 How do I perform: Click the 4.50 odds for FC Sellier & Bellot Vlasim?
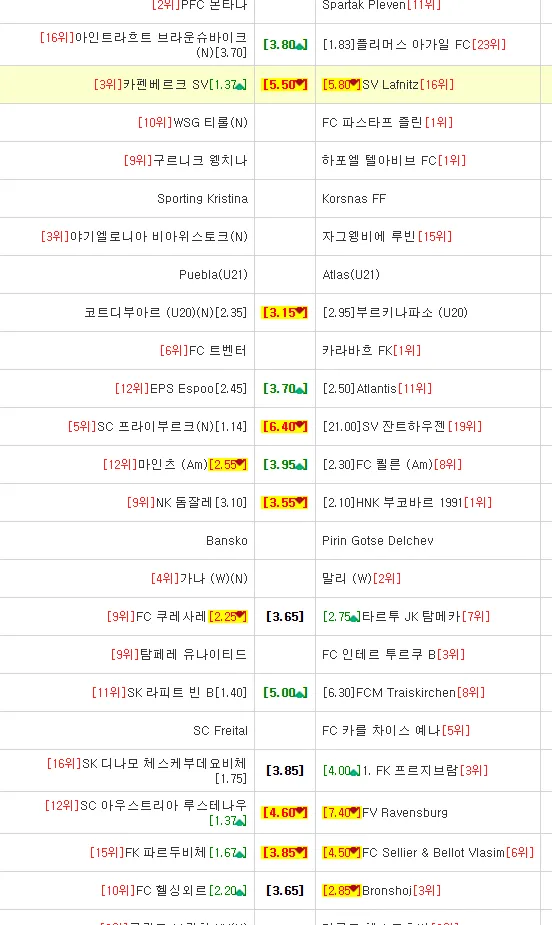341,852
